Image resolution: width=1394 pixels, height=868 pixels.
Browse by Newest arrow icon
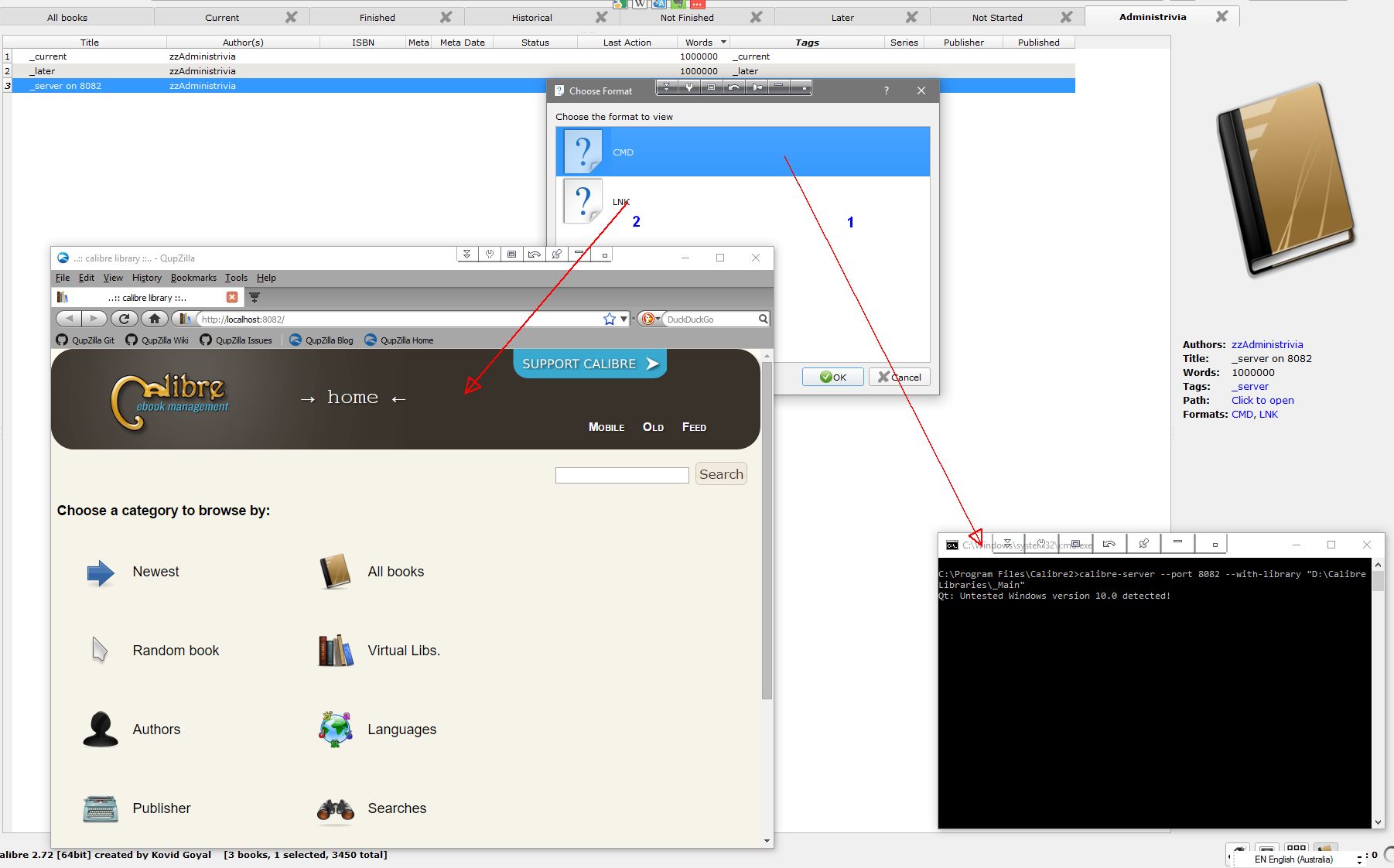101,572
